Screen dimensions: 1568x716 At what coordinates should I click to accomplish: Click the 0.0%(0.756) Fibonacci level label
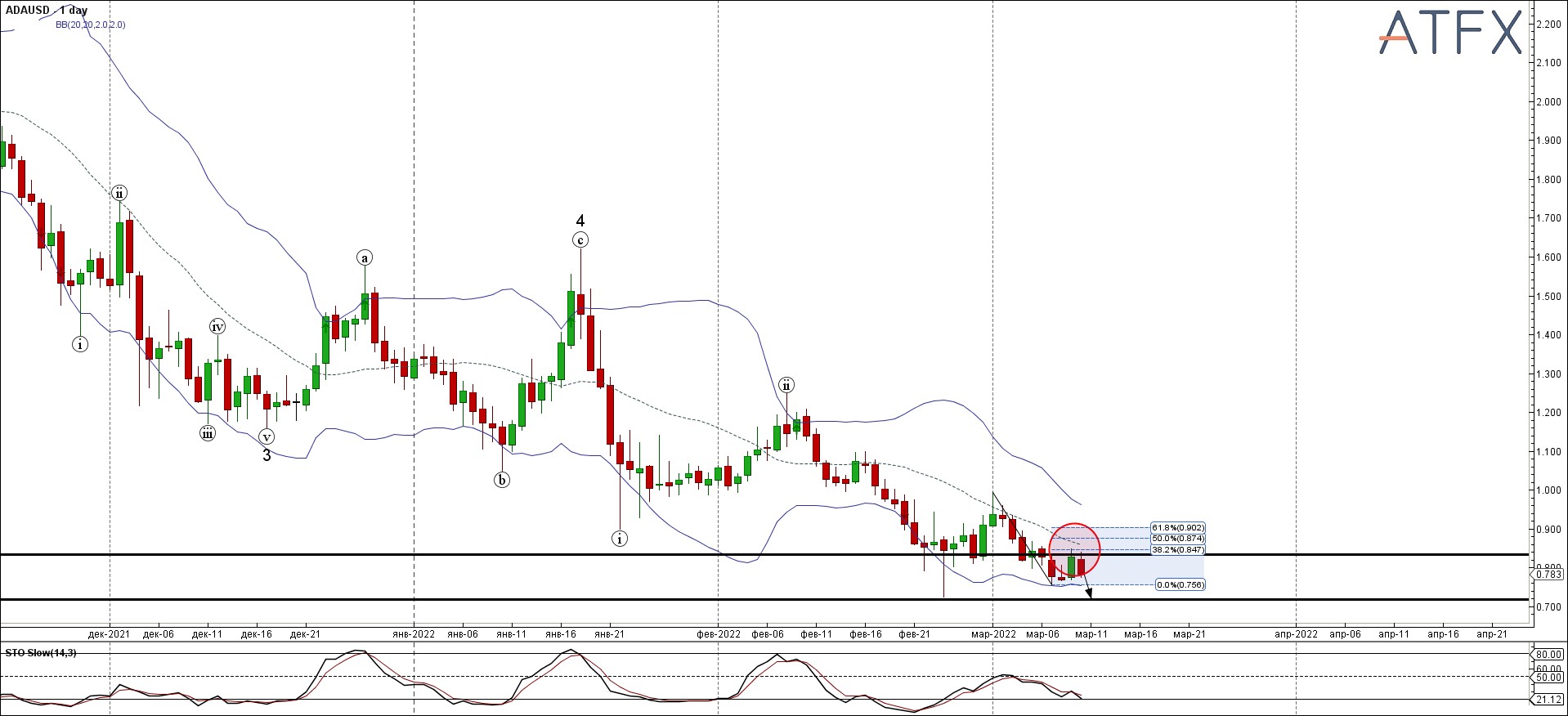point(1179,585)
